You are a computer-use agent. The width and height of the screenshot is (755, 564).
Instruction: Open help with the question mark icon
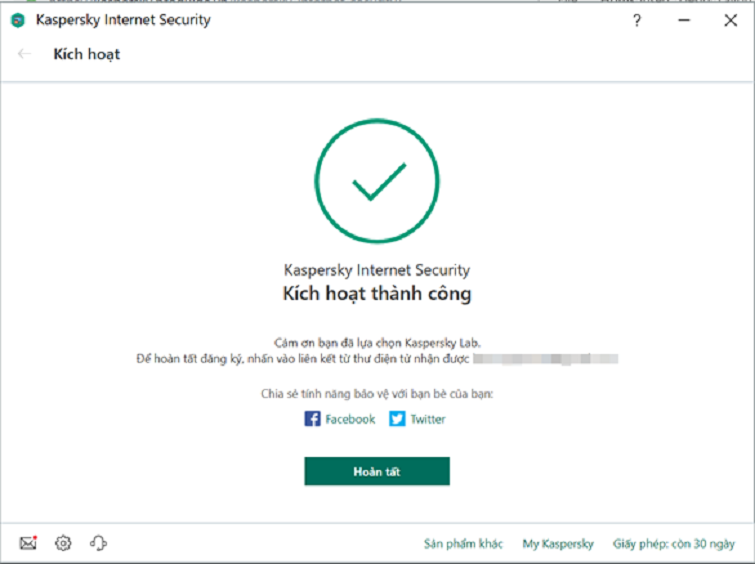tap(637, 20)
